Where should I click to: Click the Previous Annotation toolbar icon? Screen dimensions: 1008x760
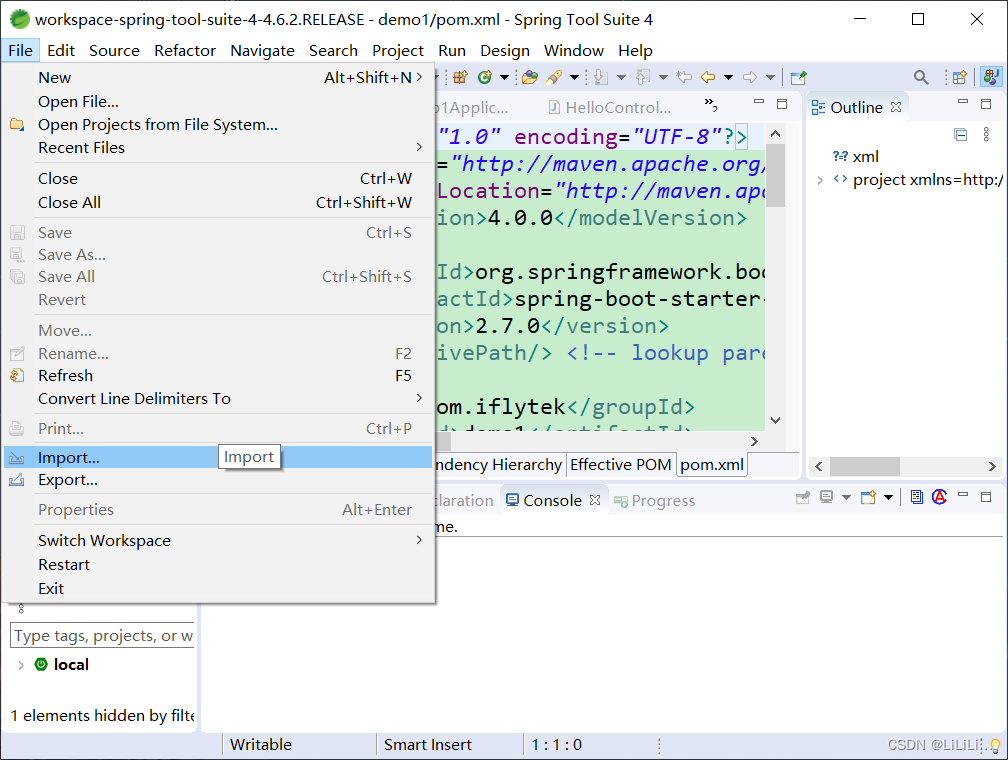pyautogui.click(x=642, y=78)
